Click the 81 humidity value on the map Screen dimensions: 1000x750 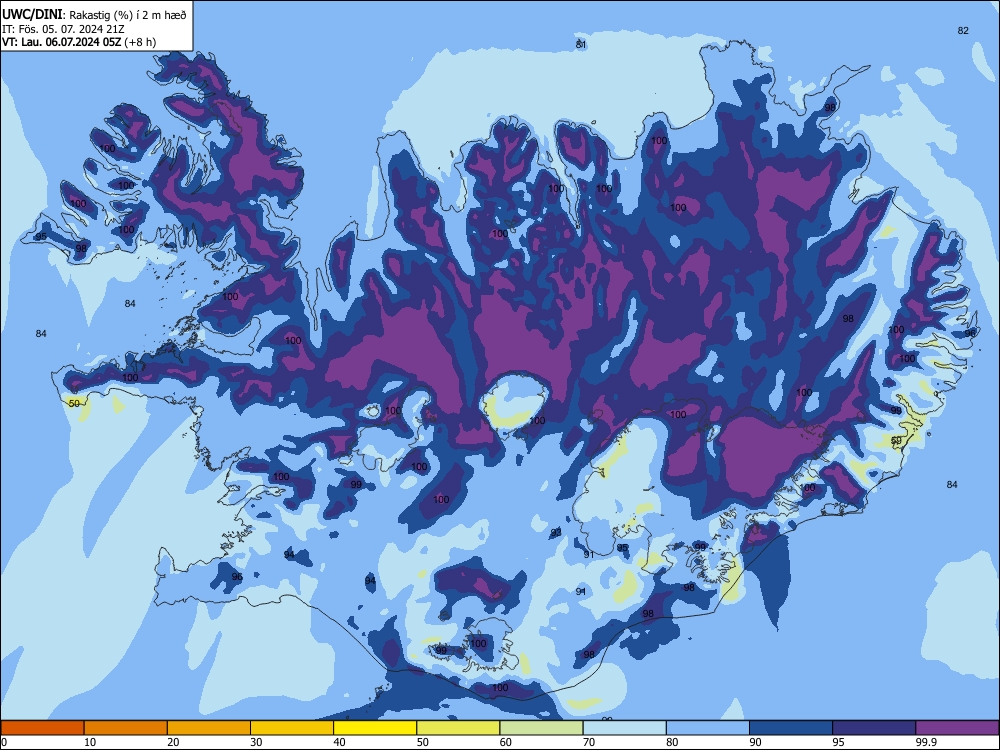click(581, 45)
